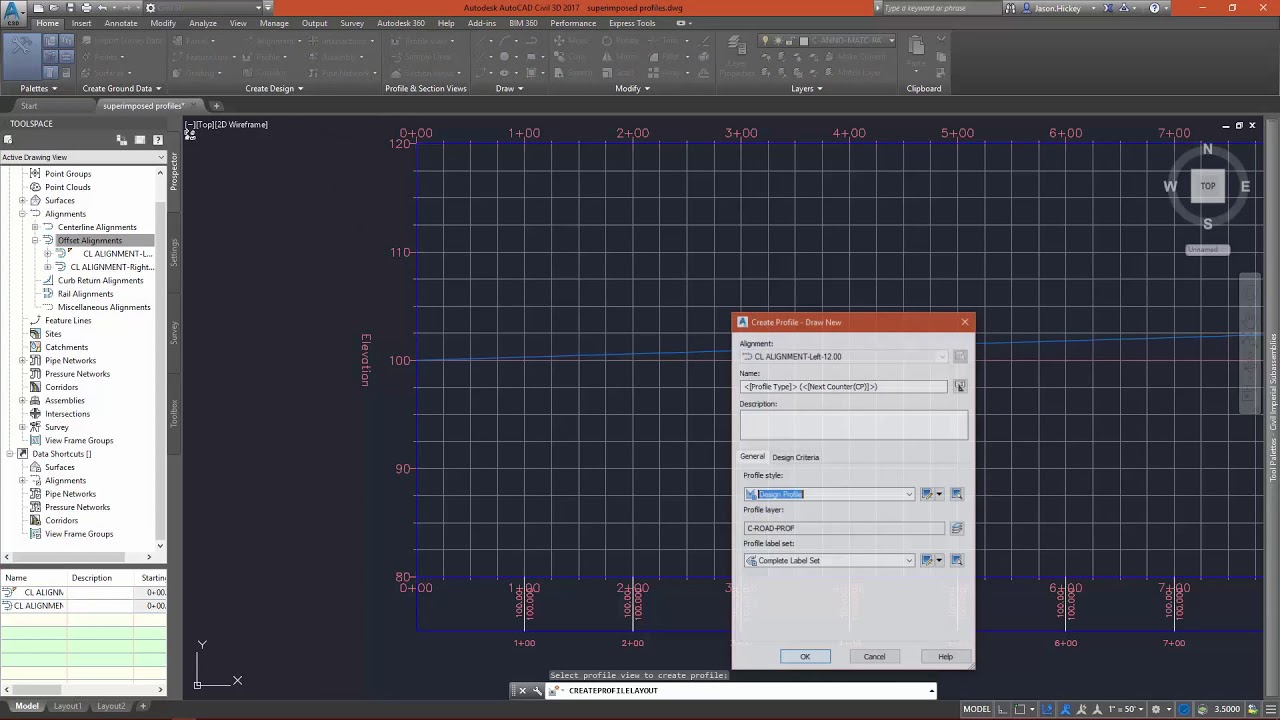Expand the Surfaces tree node

22,200
